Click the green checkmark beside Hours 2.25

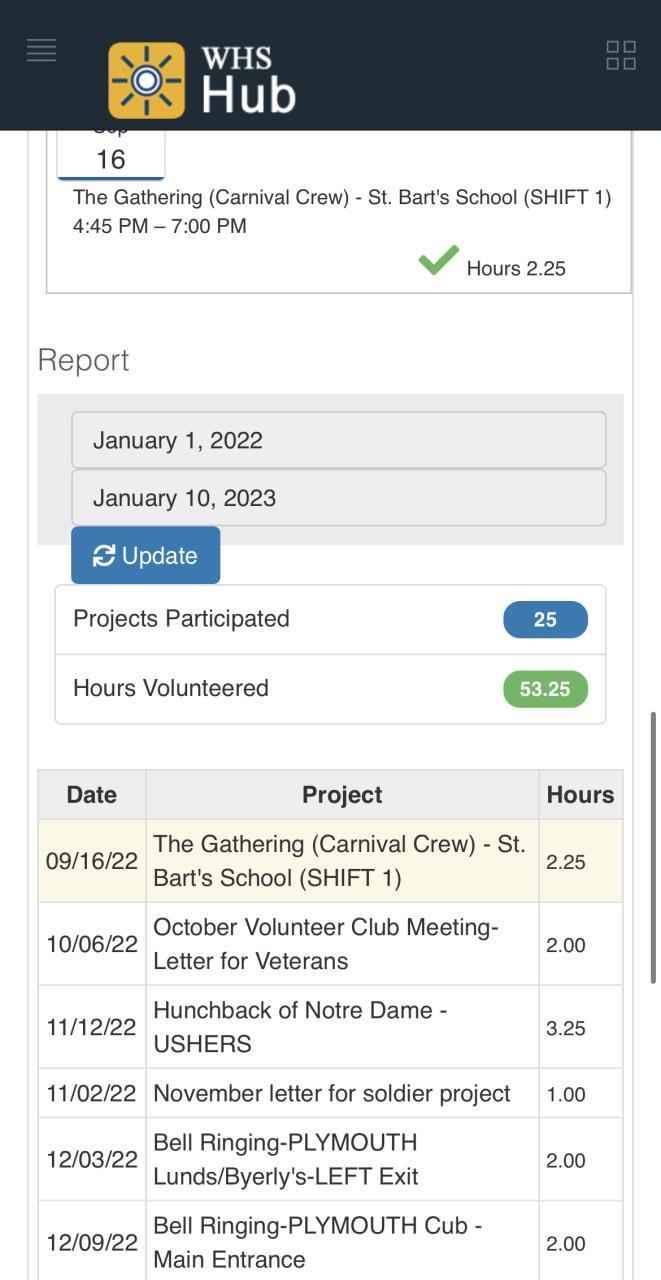click(x=438, y=261)
